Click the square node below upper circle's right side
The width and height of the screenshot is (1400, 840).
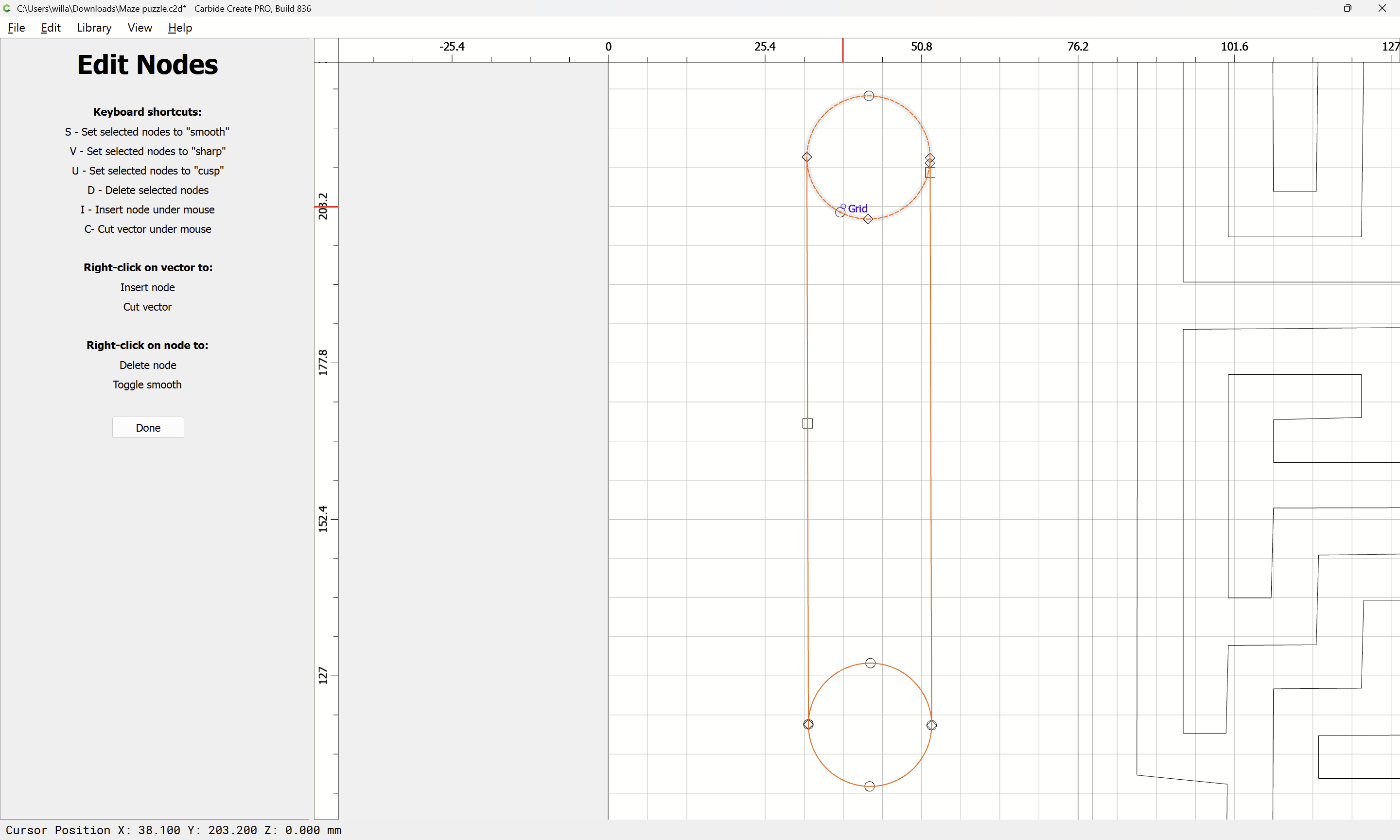tap(930, 173)
